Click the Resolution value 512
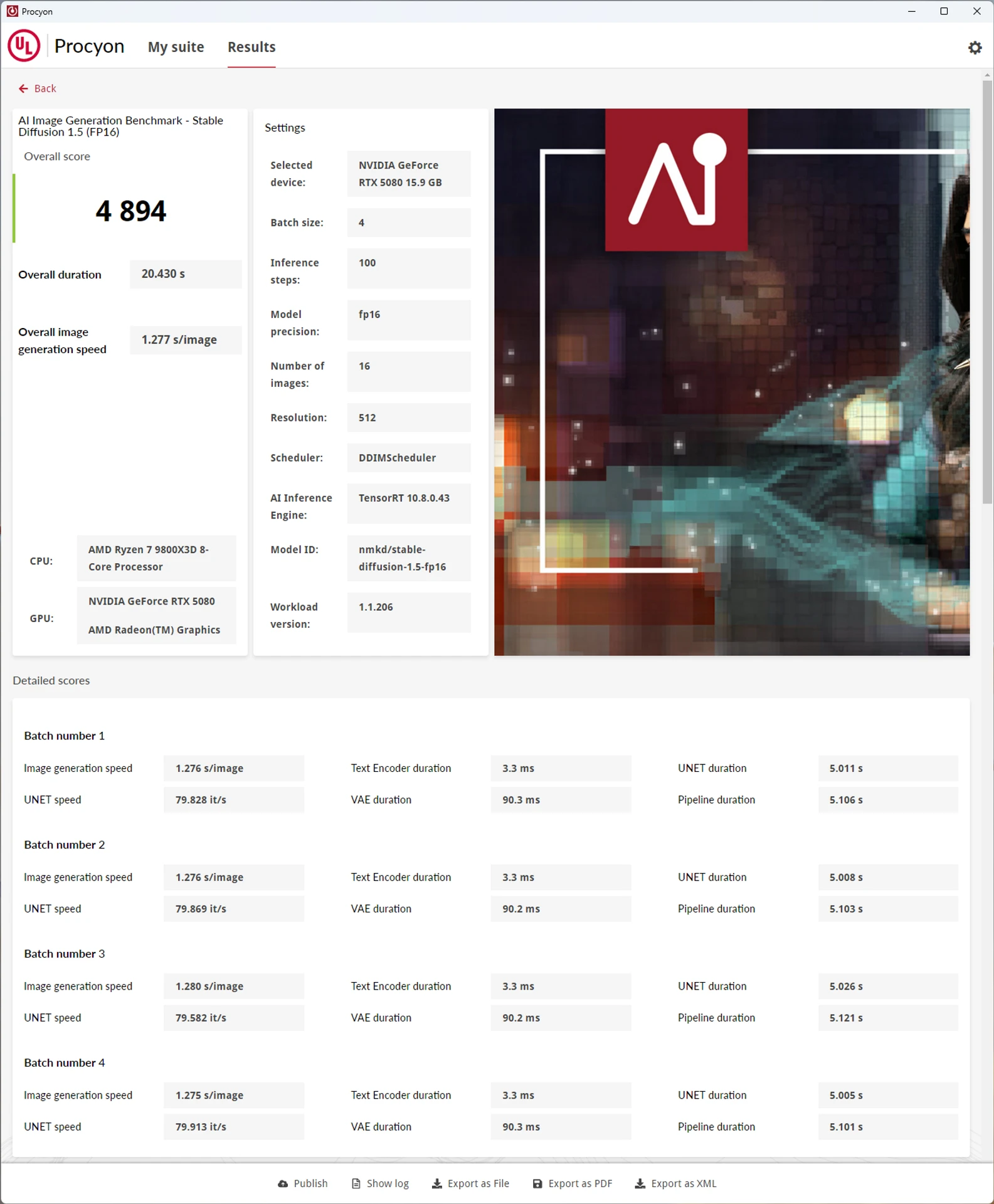 (x=409, y=418)
